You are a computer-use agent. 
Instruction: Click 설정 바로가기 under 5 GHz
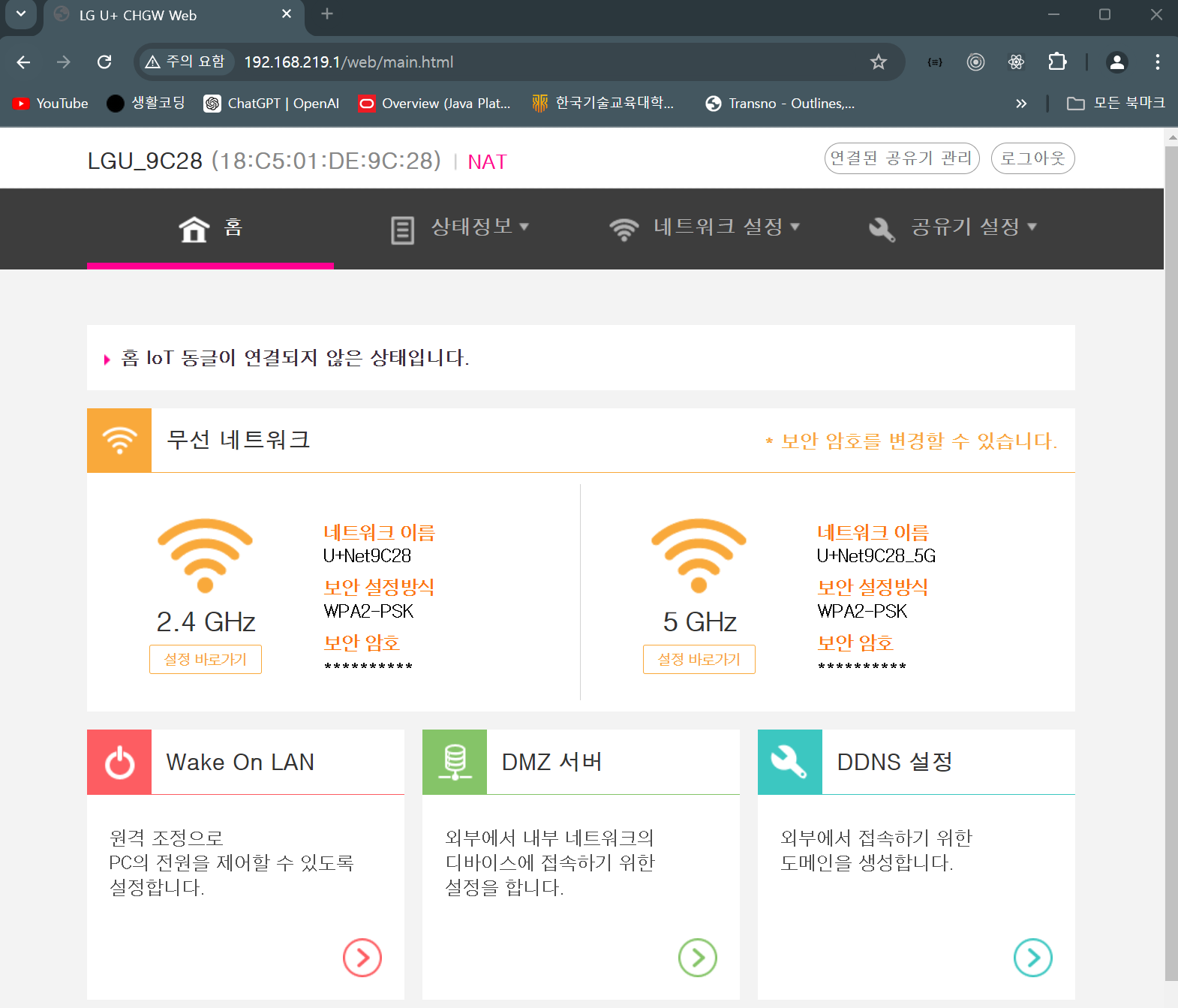tap(699, 660)
